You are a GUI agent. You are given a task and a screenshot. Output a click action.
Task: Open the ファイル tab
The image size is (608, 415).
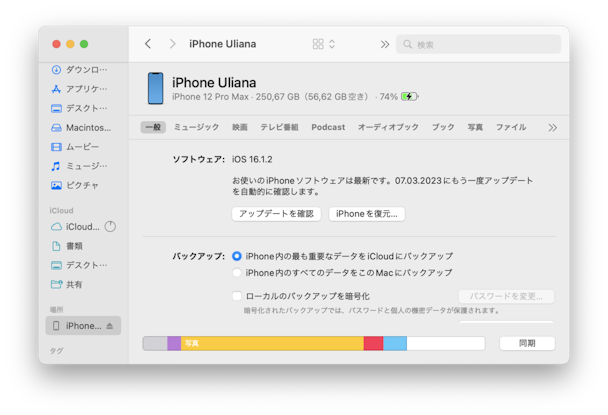click(511, 127)
